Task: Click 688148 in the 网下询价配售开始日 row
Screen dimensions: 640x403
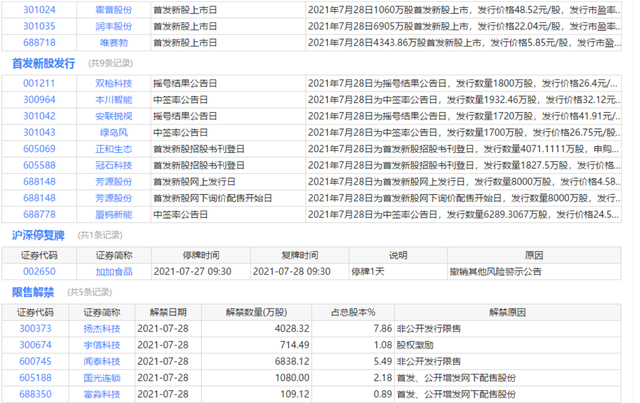Action: (39, 198)
